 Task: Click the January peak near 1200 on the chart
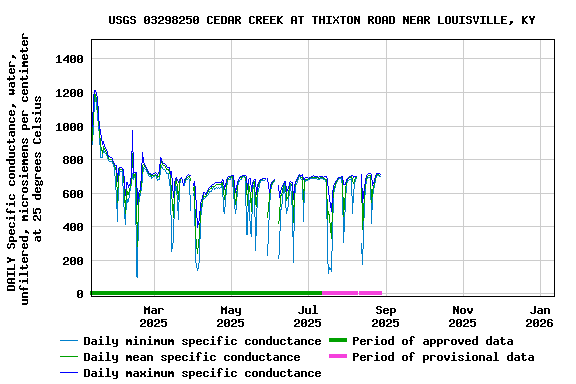(95, 92)
